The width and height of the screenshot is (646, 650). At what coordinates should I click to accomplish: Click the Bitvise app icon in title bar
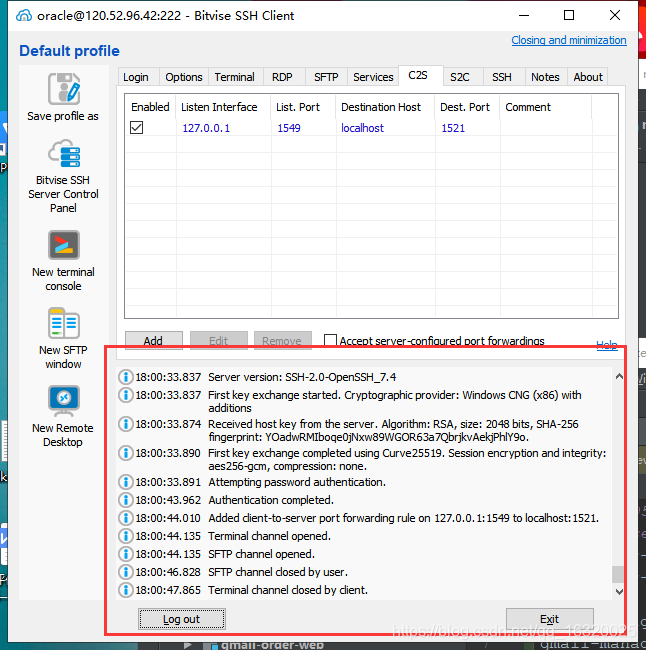click(x=24, y=16)
